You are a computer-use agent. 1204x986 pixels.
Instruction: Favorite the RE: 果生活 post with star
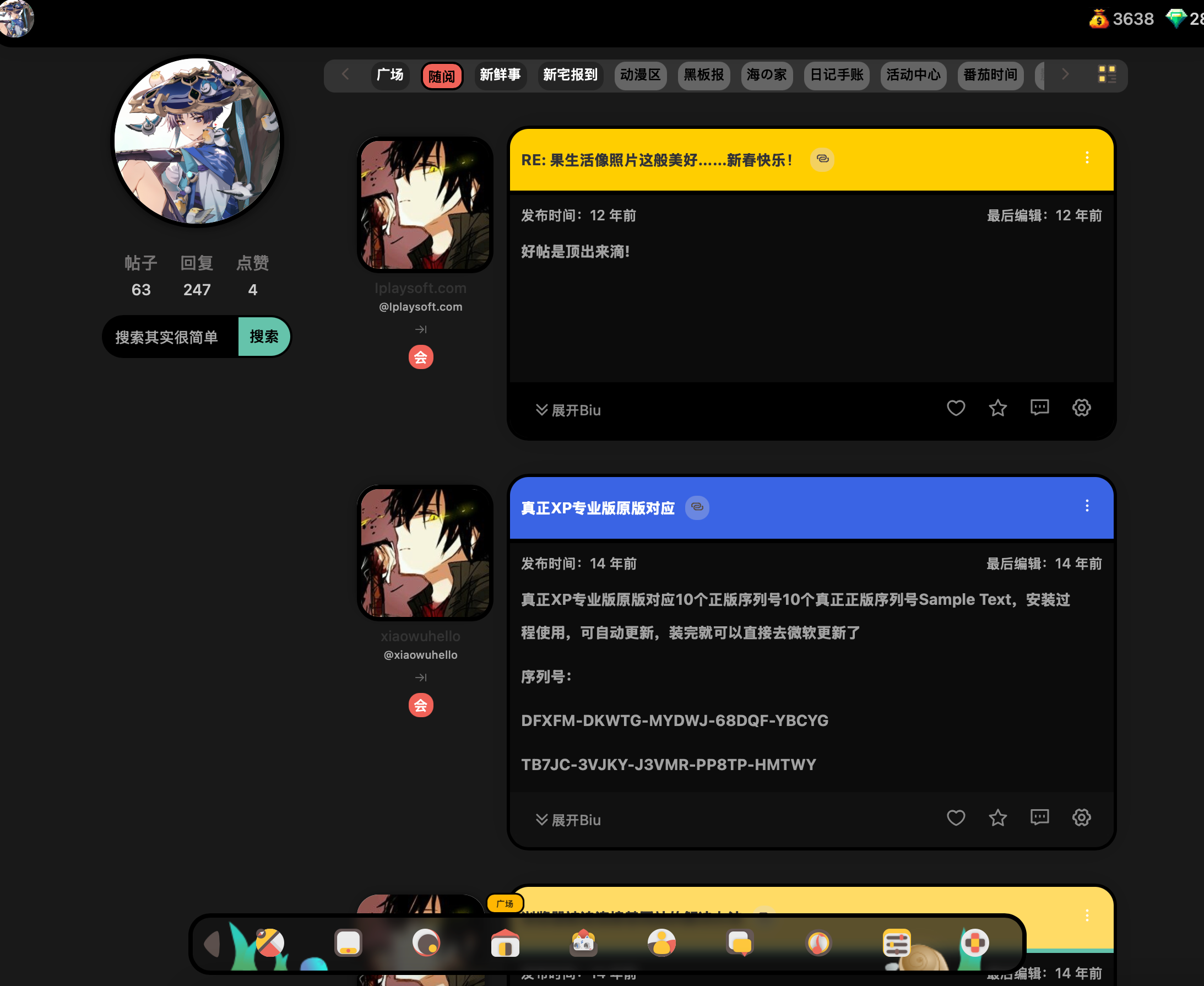pos(998,408)
